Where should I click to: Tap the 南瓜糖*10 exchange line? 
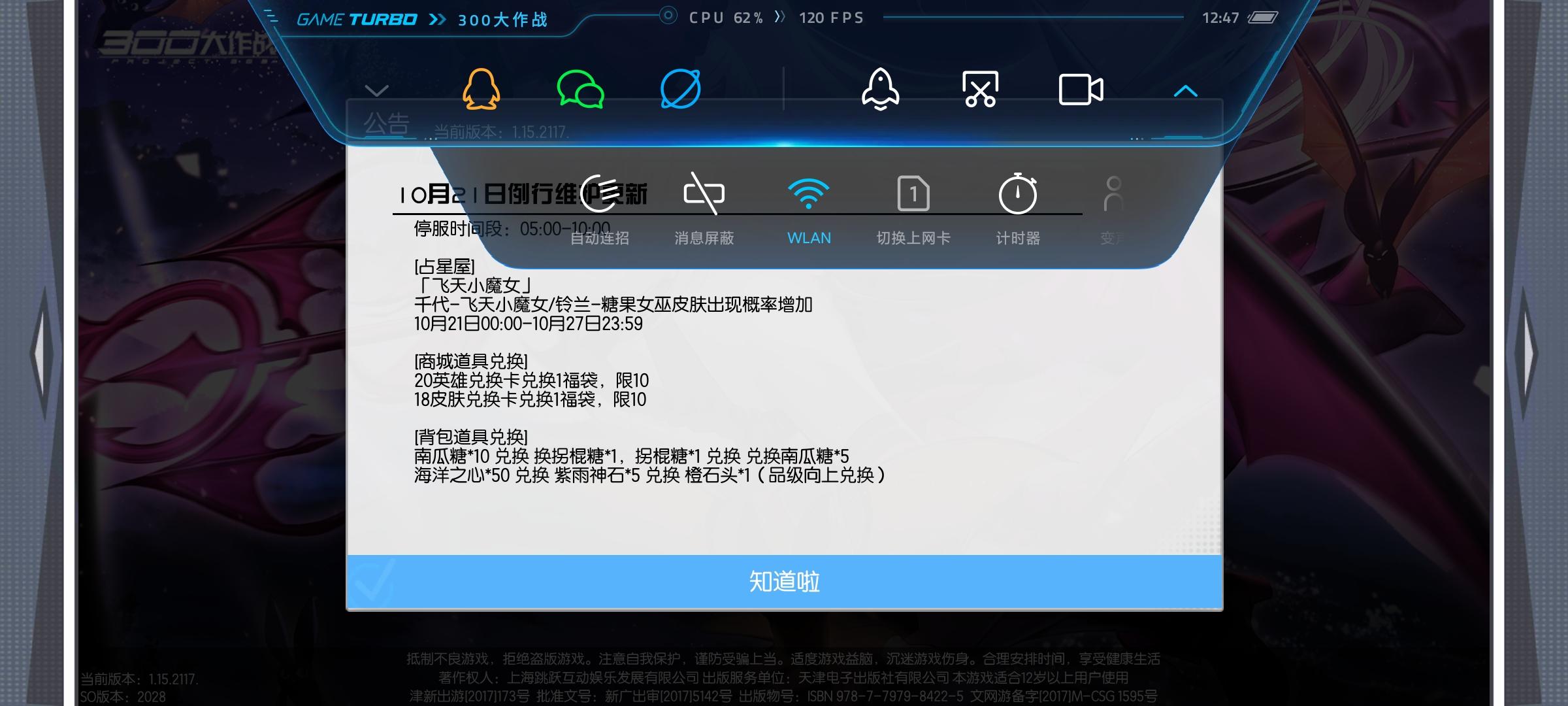click(631, 456)
